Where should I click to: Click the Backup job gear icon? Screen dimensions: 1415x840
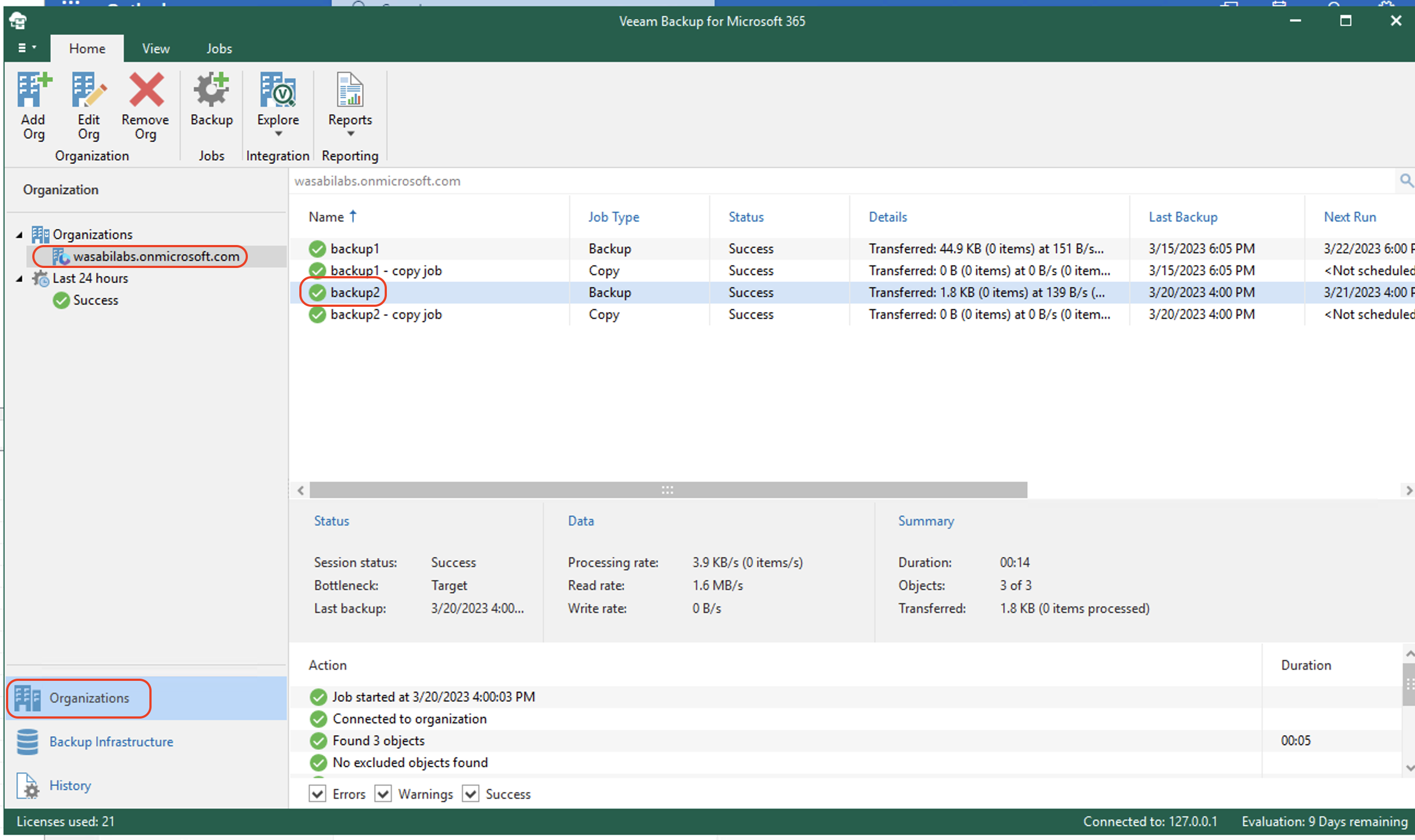(x=211, y=90)
